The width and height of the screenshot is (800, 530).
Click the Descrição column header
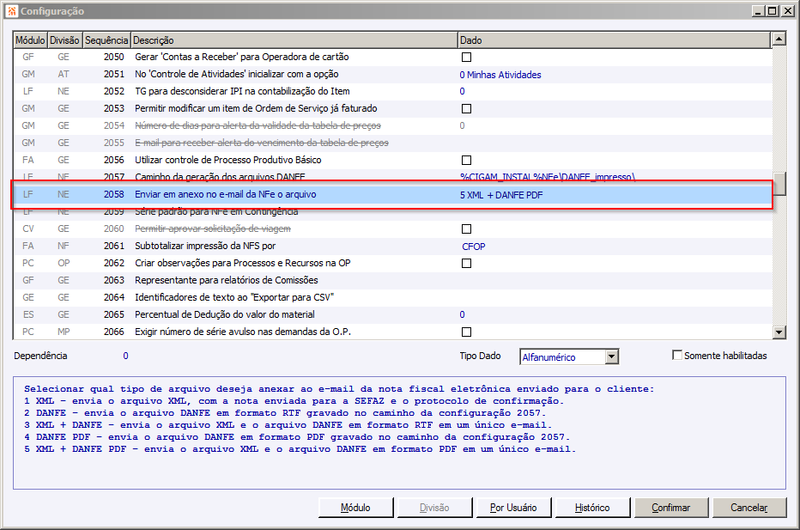coord(294,40)
